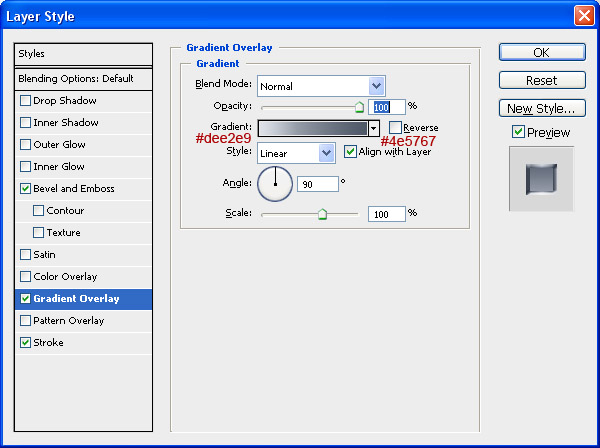Click the Opacity slider handle

[359, 107]
